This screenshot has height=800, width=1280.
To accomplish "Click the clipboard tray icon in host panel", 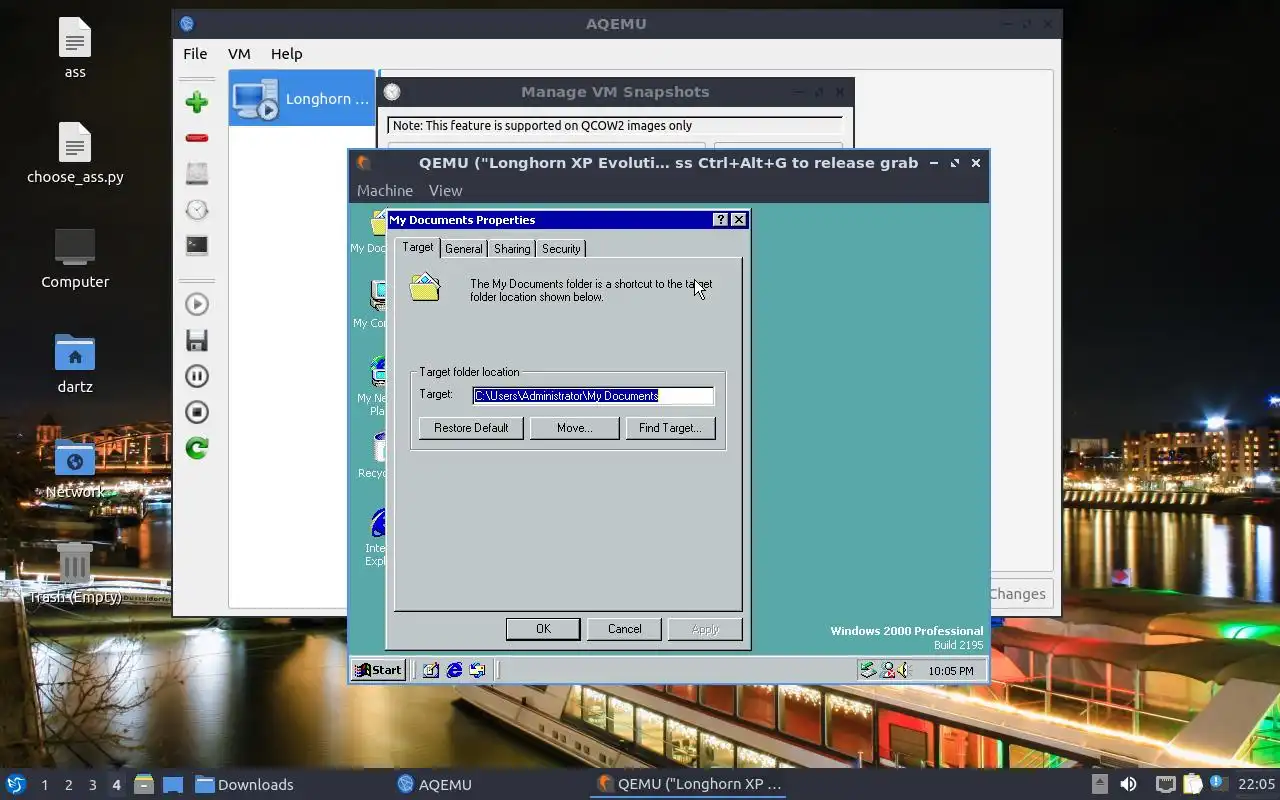I will coord(1193,784).
